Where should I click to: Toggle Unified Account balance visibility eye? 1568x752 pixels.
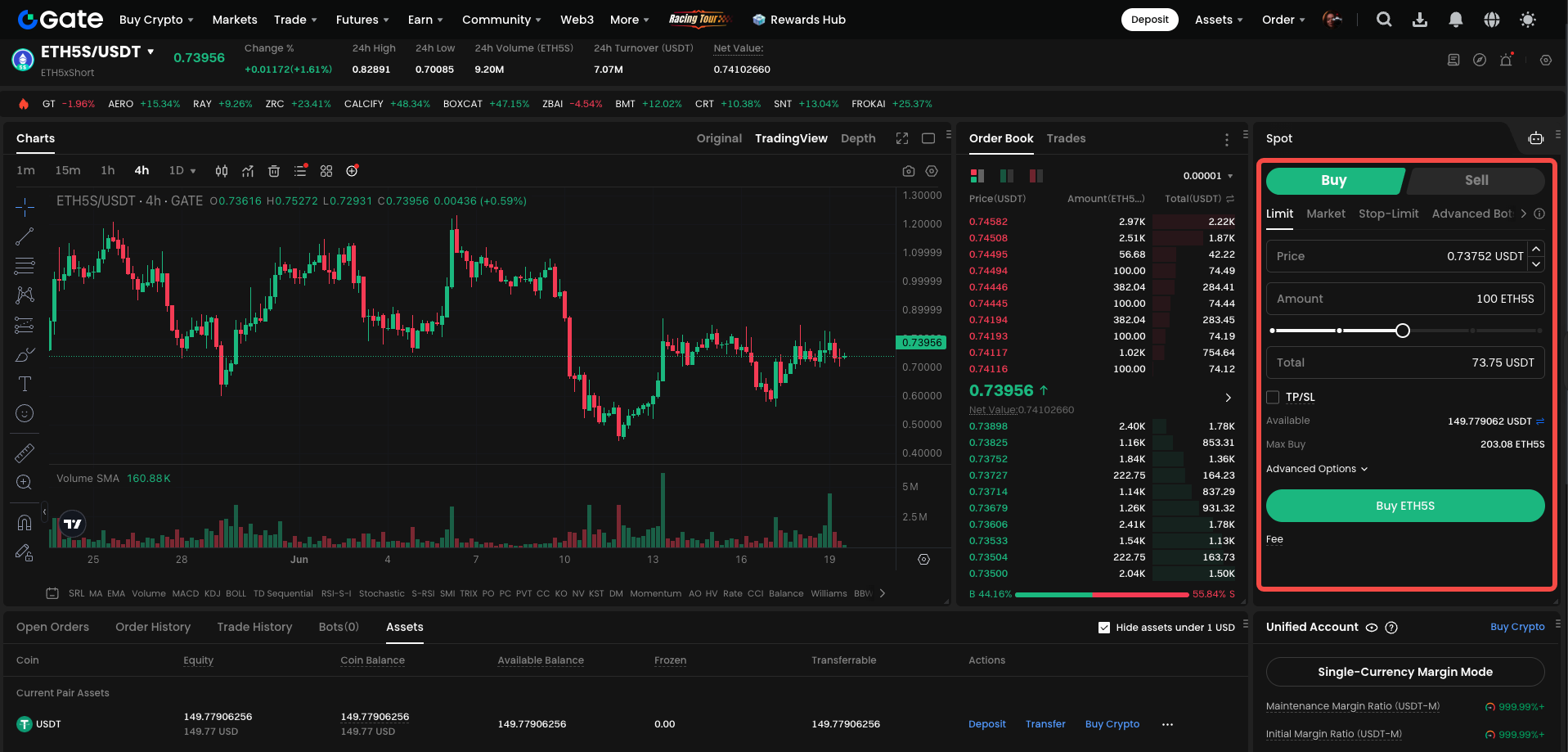[1372, 628]
